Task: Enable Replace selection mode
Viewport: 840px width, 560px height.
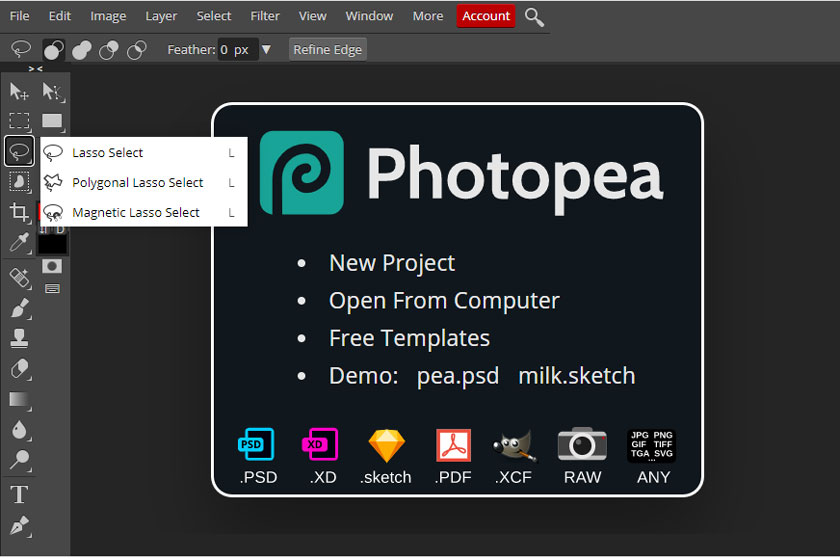Action: coord(54,50)
